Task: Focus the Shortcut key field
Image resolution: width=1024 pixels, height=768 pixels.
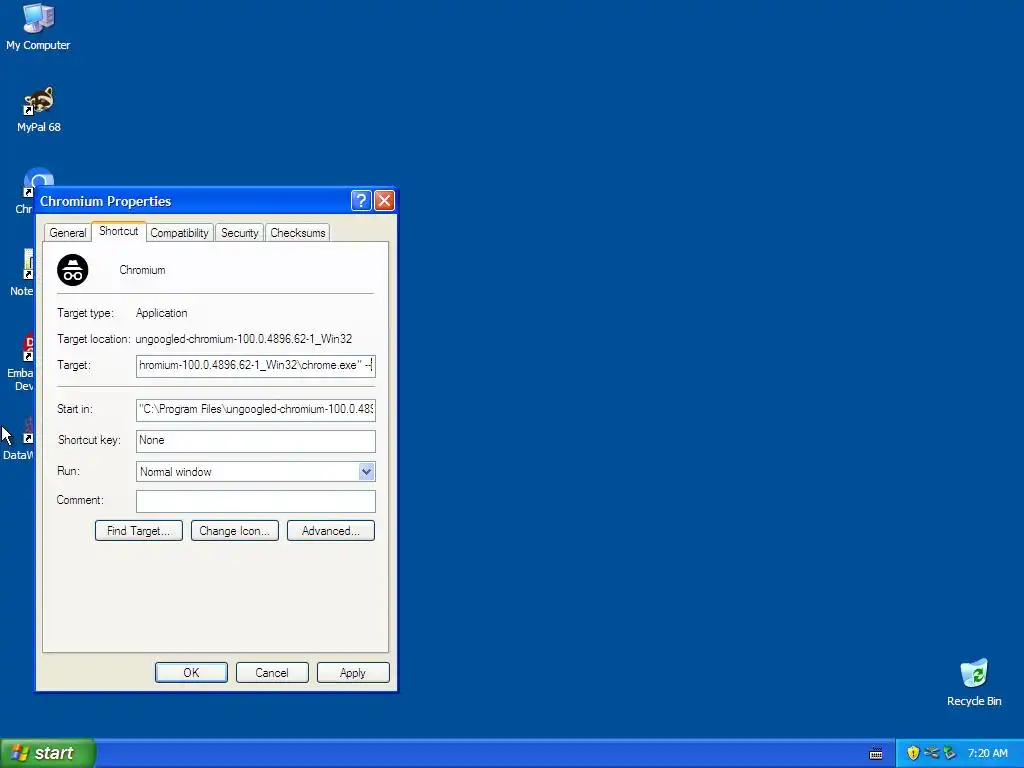Action: (255, 441)
